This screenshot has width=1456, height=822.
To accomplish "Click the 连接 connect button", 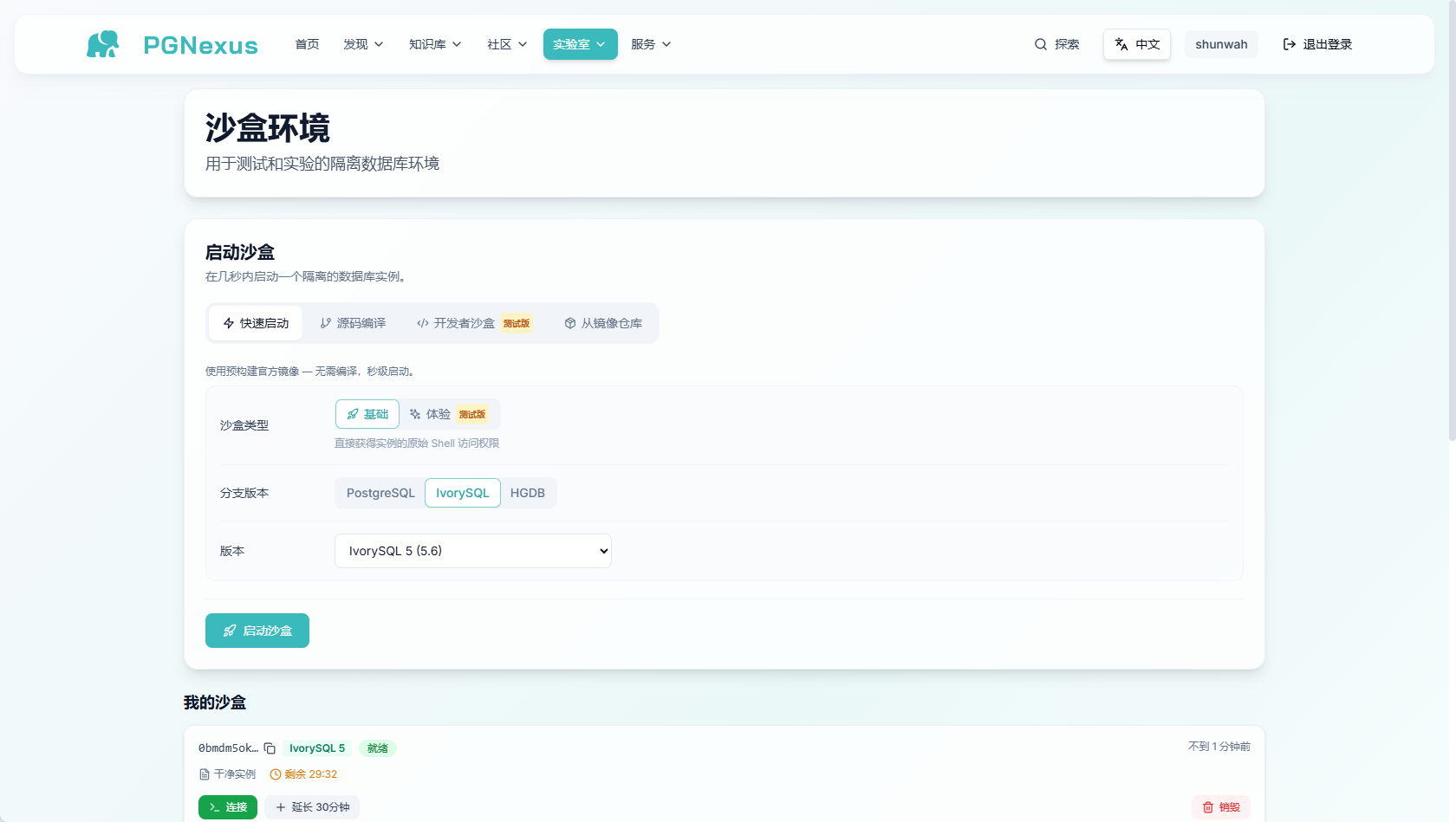I will [x=228, y=807].
